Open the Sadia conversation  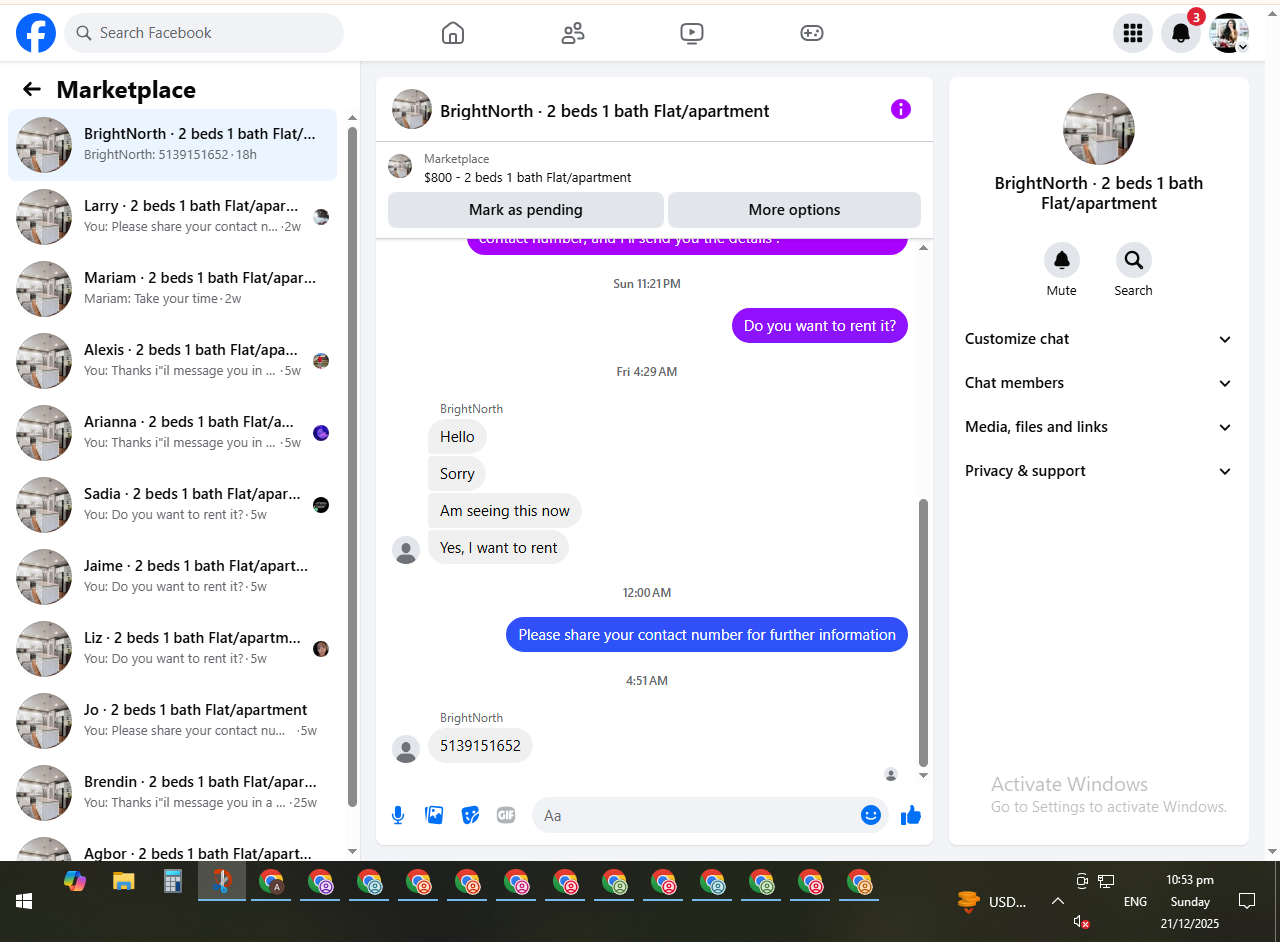172,505
